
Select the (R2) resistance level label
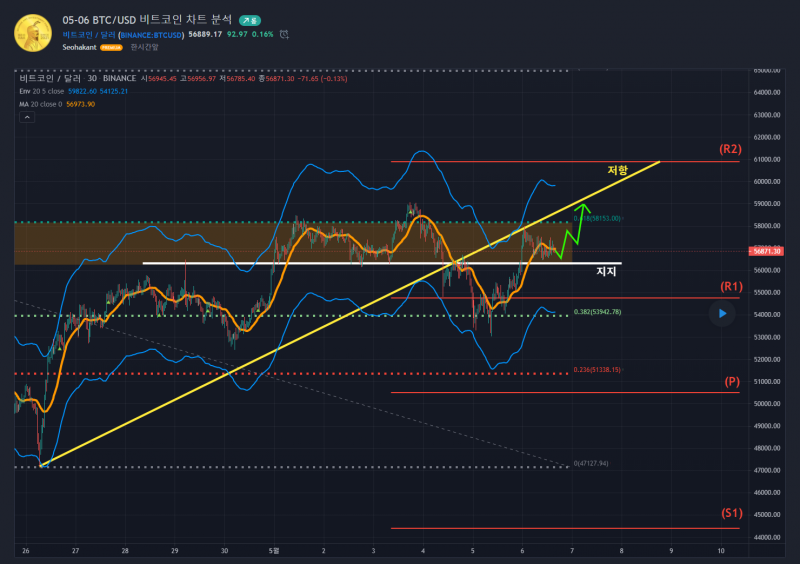[x=730, y=149]
